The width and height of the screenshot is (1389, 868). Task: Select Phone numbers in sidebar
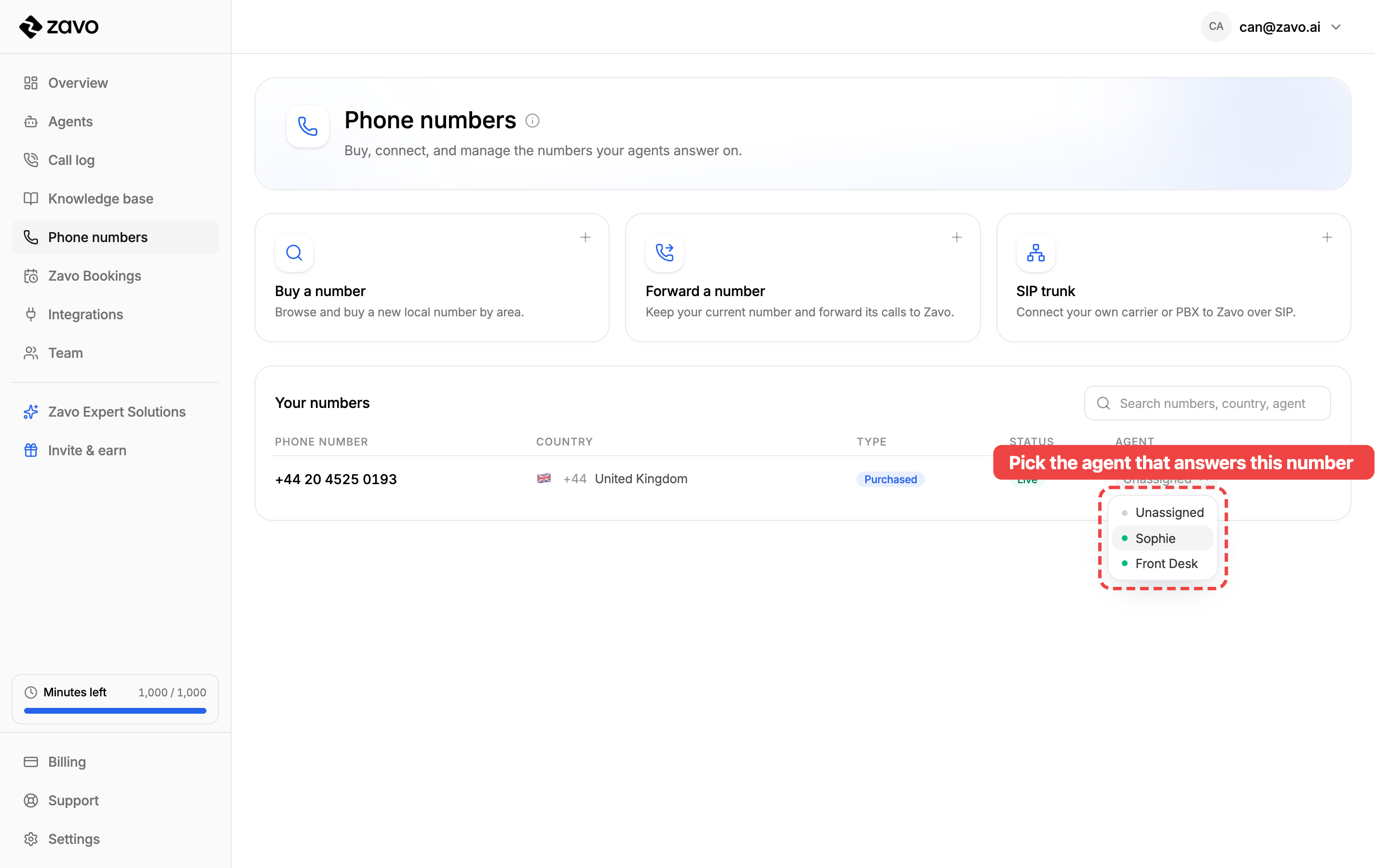coord(115,237)
